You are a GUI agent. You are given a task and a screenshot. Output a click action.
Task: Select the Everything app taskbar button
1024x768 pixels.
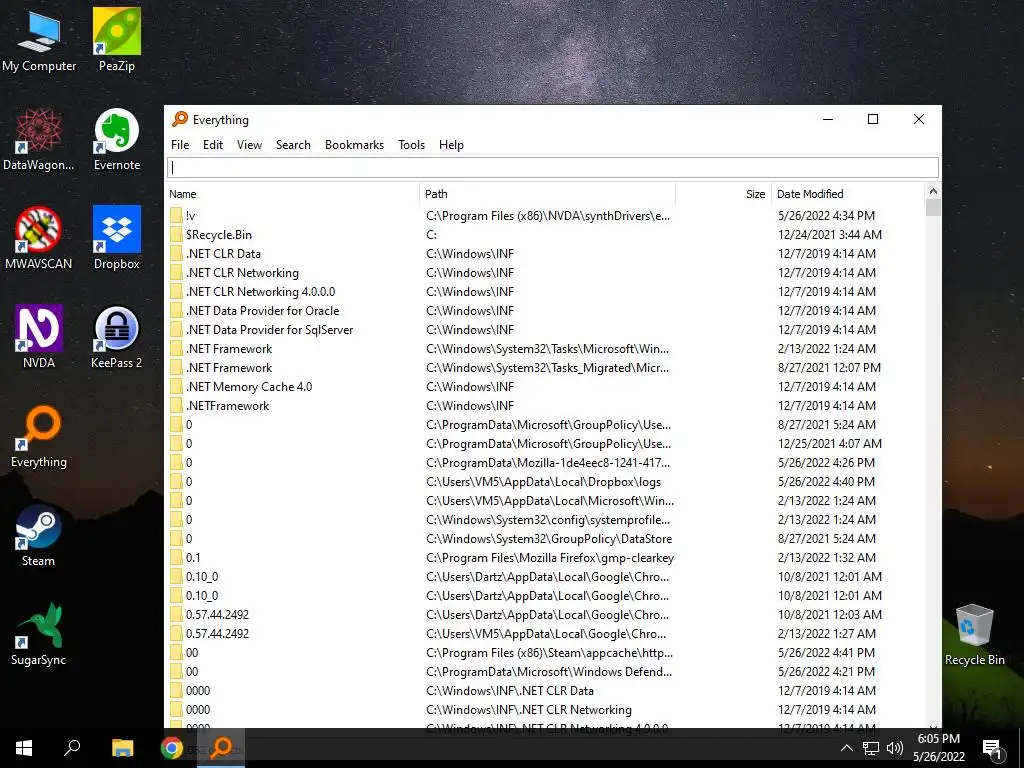click(x=221, y=748)
